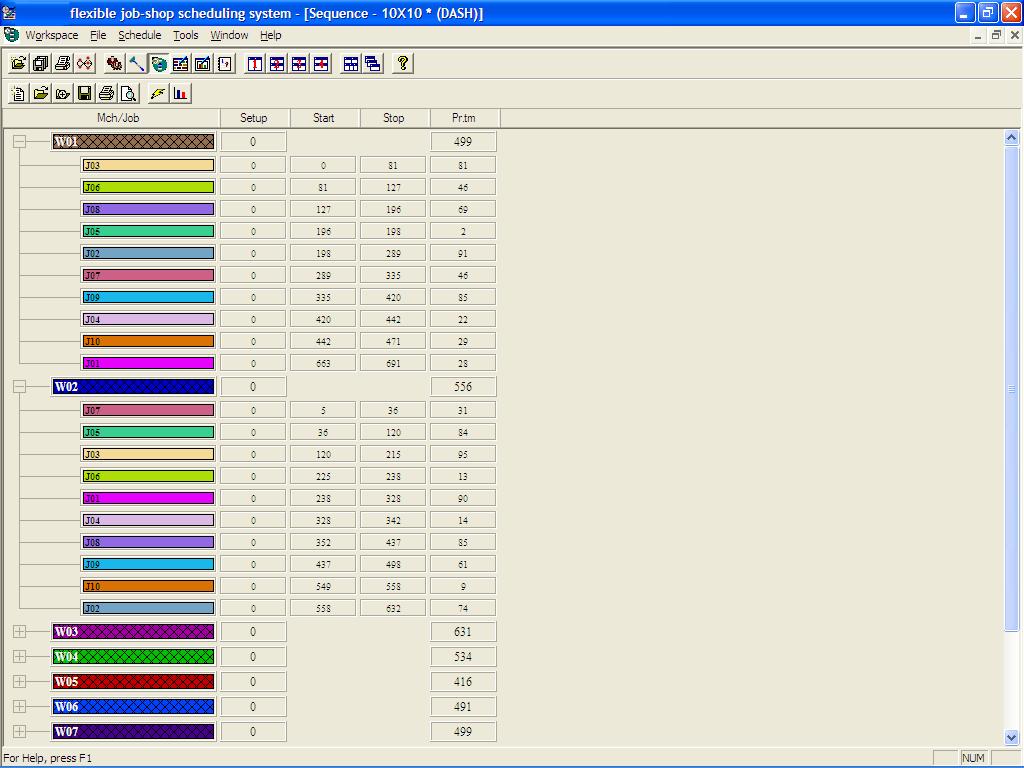Screen dimensions: 1024x768
Task: Open the Schedule menu
Action: pyautogui.click(x=139, y=35)
